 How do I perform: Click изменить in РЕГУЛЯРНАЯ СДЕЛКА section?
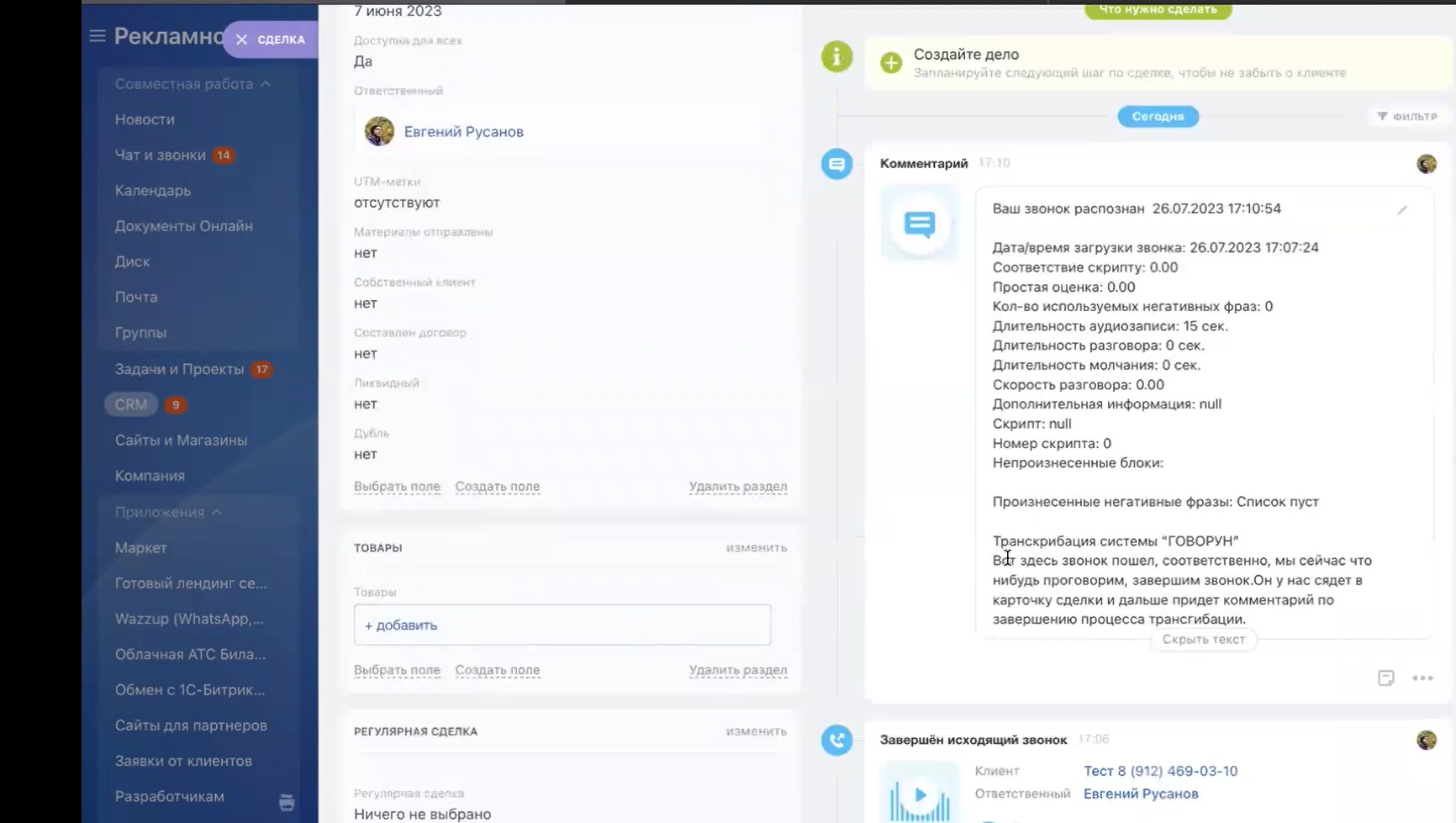coord(757,731)
